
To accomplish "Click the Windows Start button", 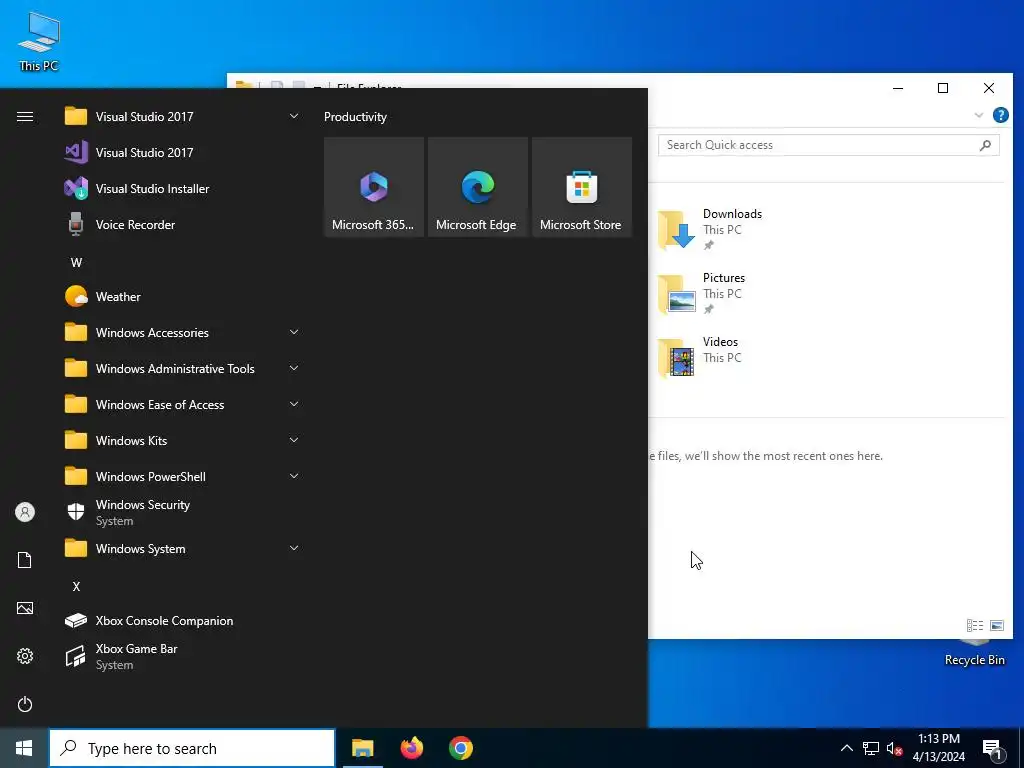I will (24, 748).
